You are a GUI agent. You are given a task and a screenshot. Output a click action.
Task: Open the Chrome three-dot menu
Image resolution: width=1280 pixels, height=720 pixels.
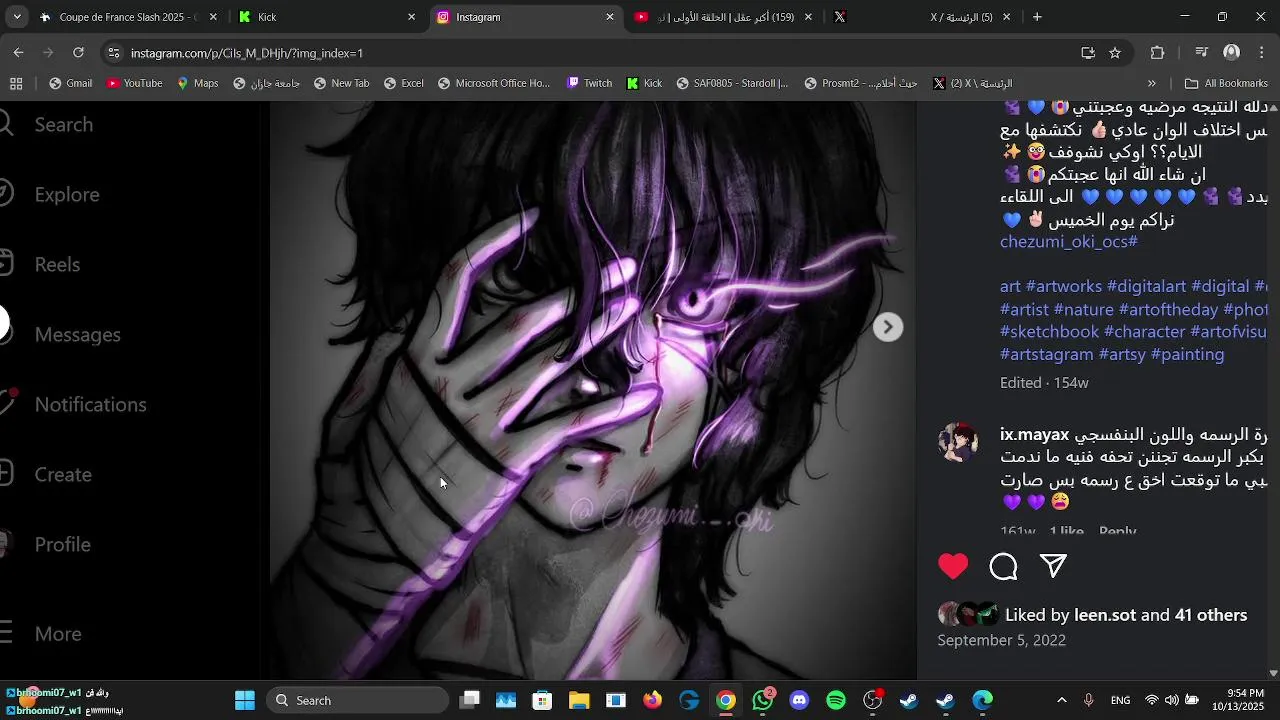[1262, 53]
